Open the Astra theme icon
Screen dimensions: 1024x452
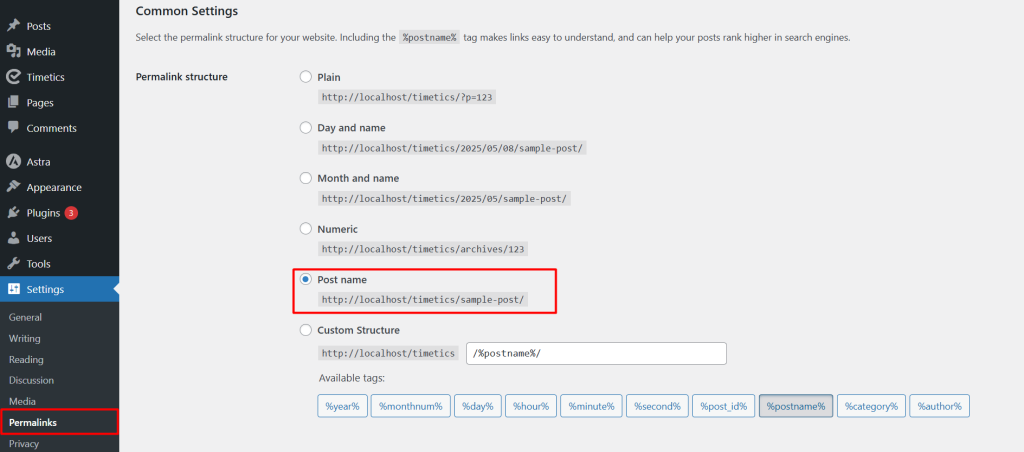(x=13, y=161)
